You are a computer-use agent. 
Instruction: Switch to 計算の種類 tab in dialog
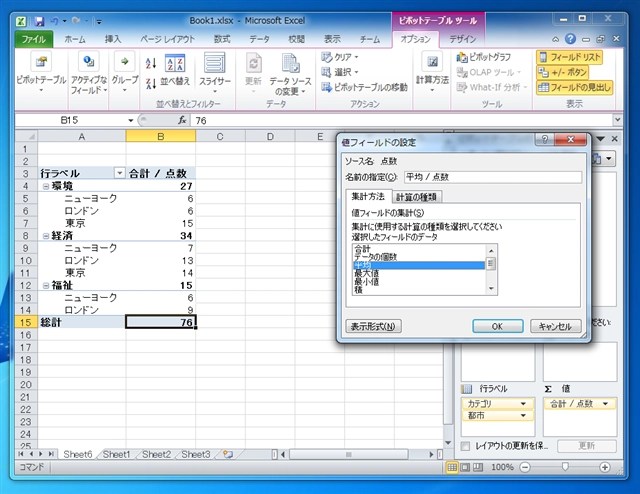pyautogui.click(x=416, y=197)
